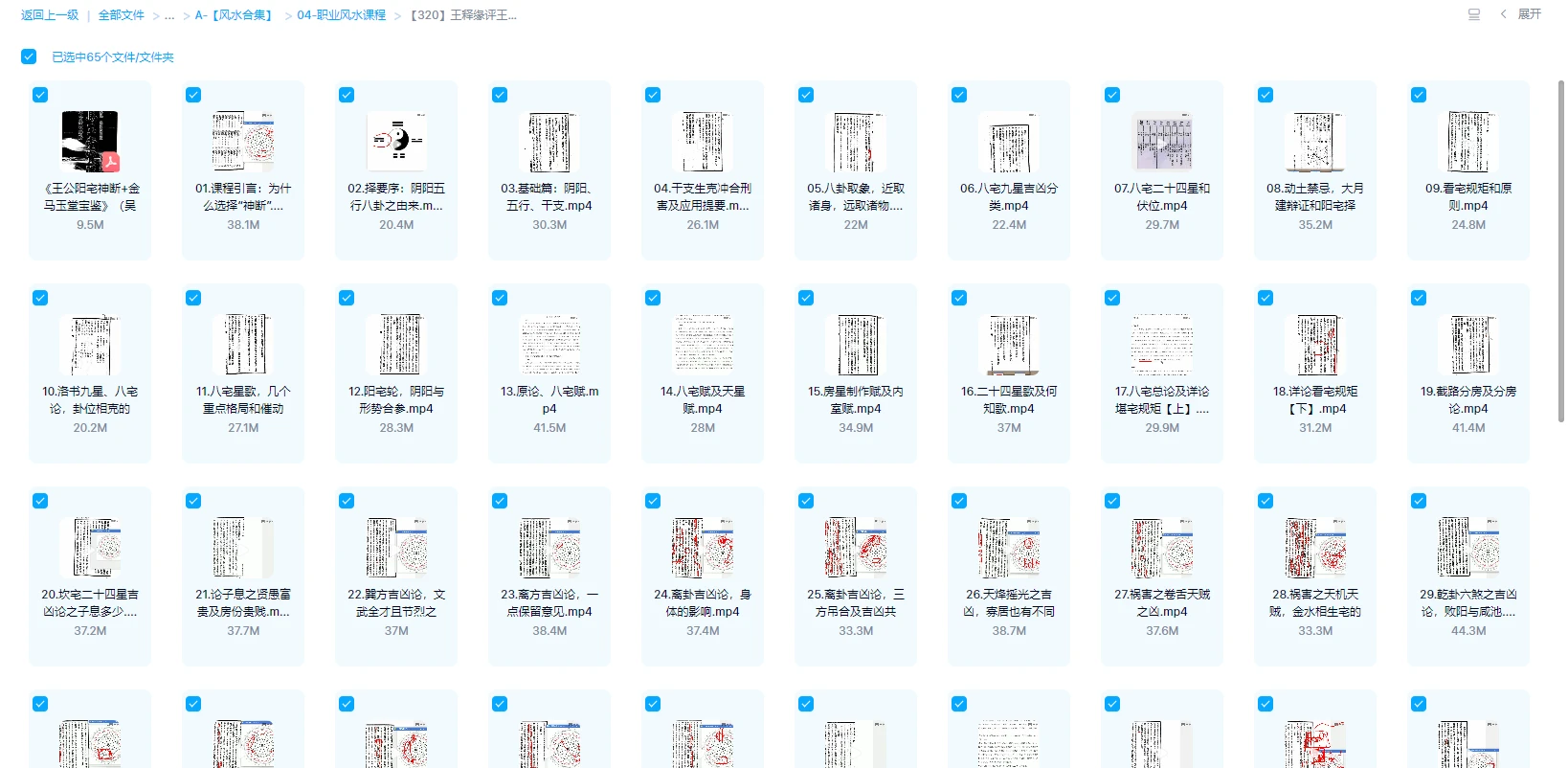Navigate to 04-职业风水课程 breadcrumb folder
Image resolution: width=1568 pixels, height=768 pixels.
342,15
